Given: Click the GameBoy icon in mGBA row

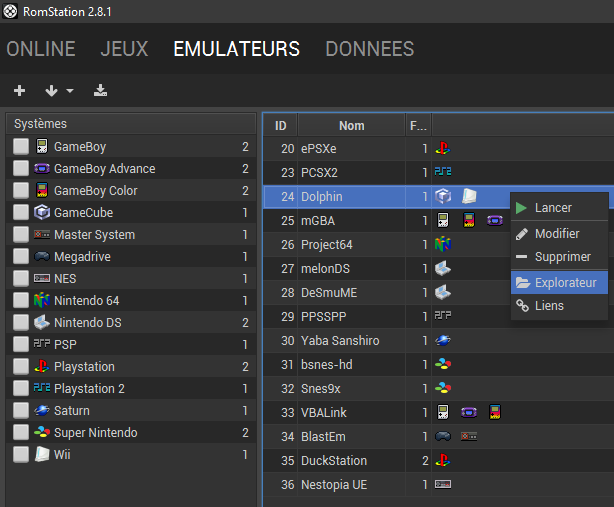Looking at the screenshot, I should [x=443, y=220].
